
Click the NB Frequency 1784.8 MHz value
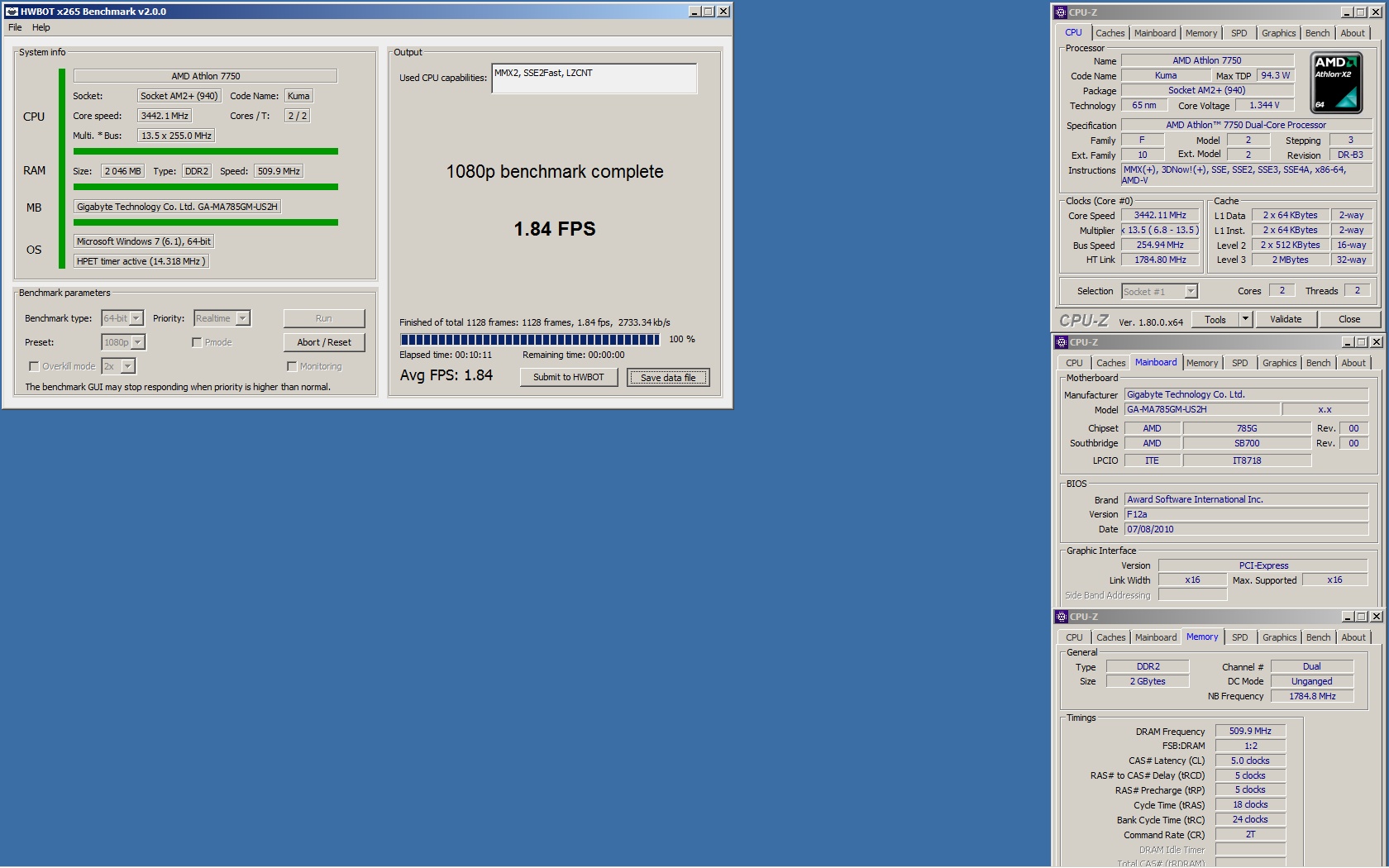(1312, 696)
